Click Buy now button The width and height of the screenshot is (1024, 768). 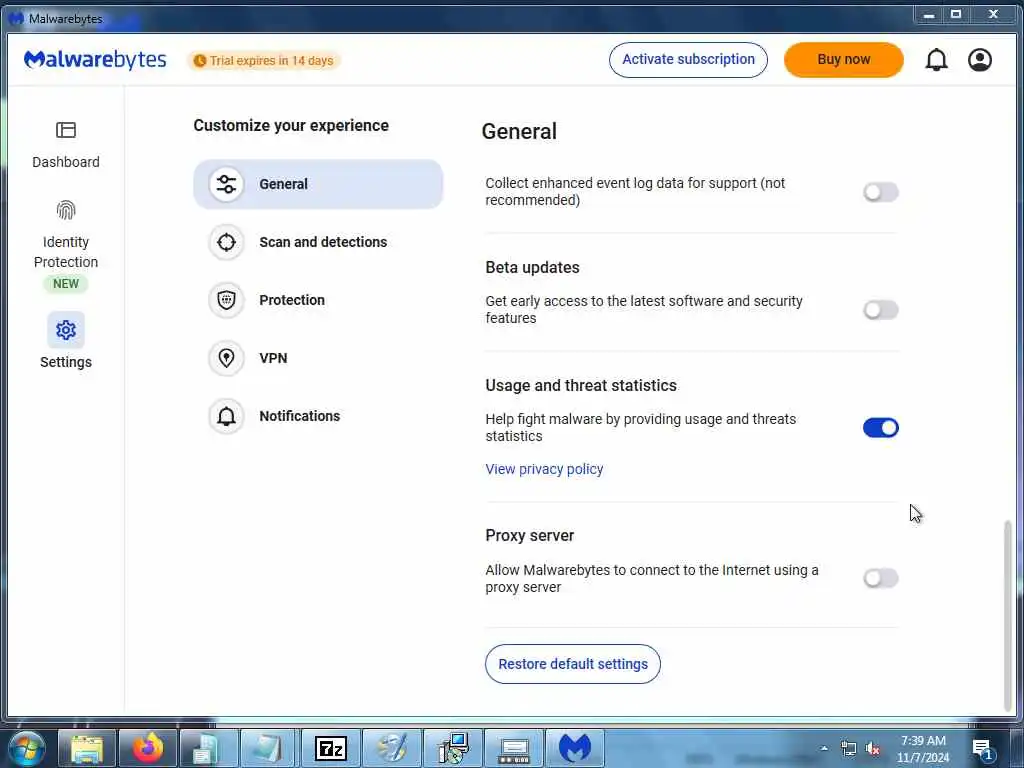coord(844,60)
